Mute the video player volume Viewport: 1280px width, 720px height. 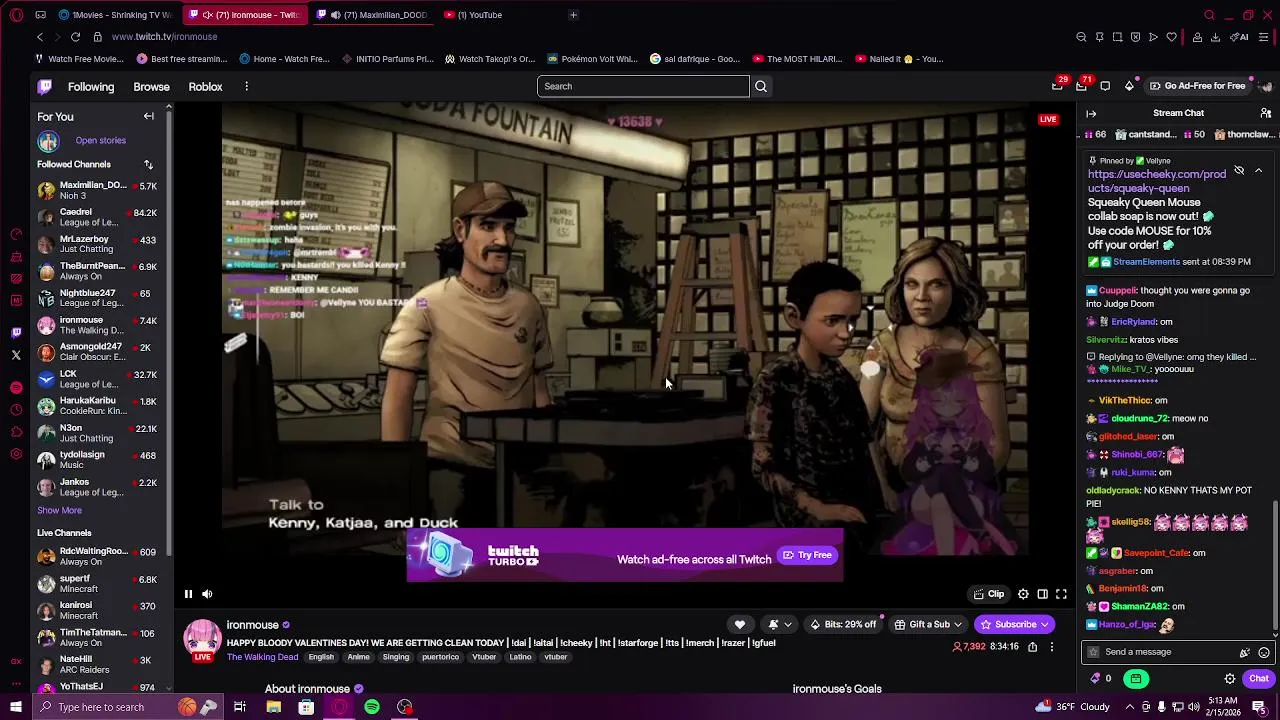click(207, 594)
